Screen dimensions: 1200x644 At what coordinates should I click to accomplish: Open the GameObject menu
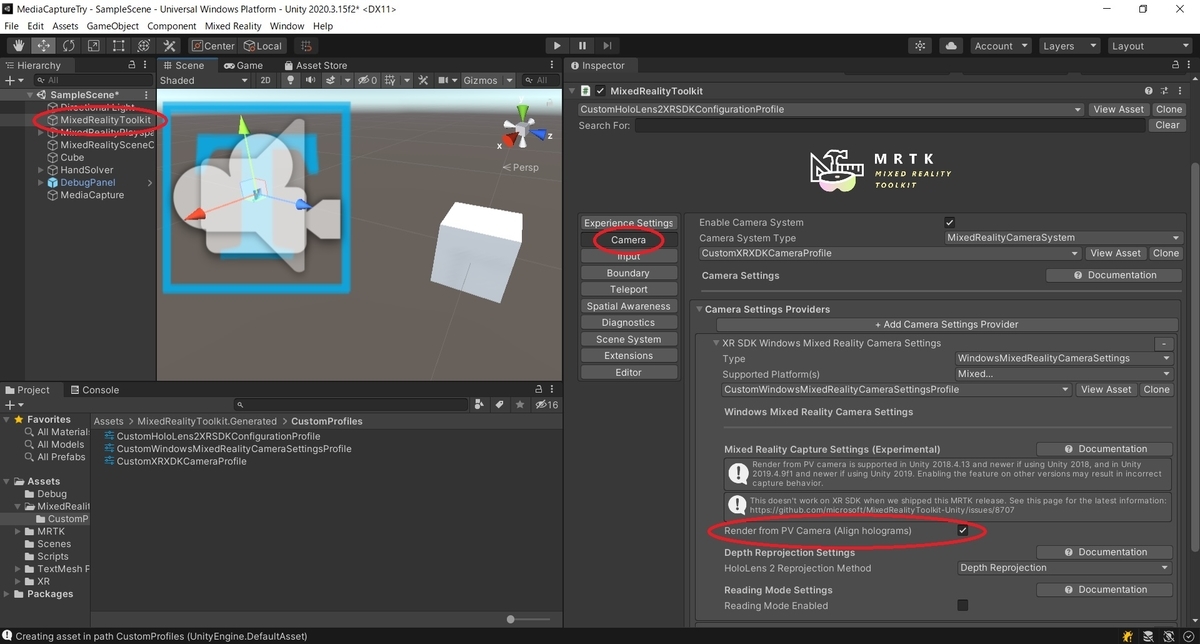click(112, 25)
